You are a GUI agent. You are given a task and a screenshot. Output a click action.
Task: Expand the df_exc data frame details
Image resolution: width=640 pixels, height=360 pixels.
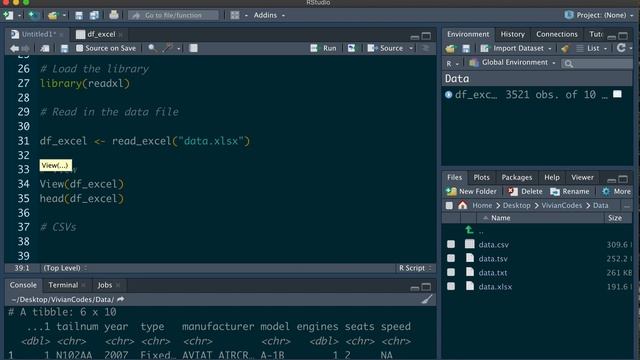pyautogui.click(x=449, y=95)
